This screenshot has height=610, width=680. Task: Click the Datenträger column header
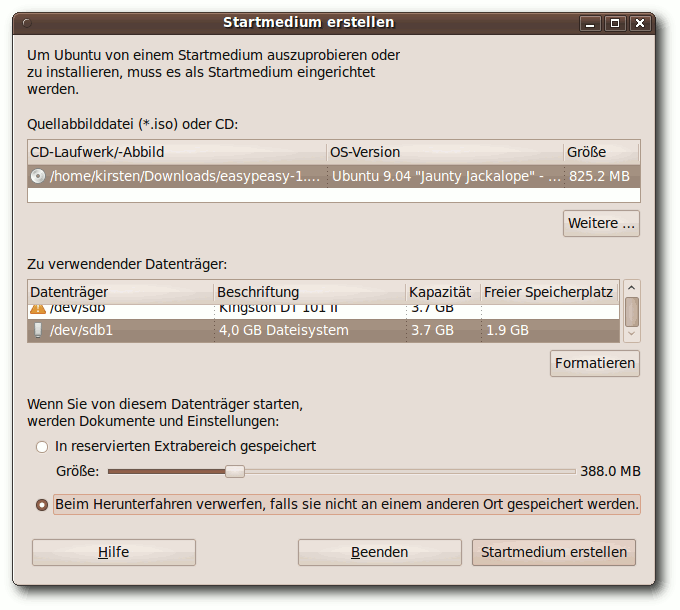coord(120,292)
